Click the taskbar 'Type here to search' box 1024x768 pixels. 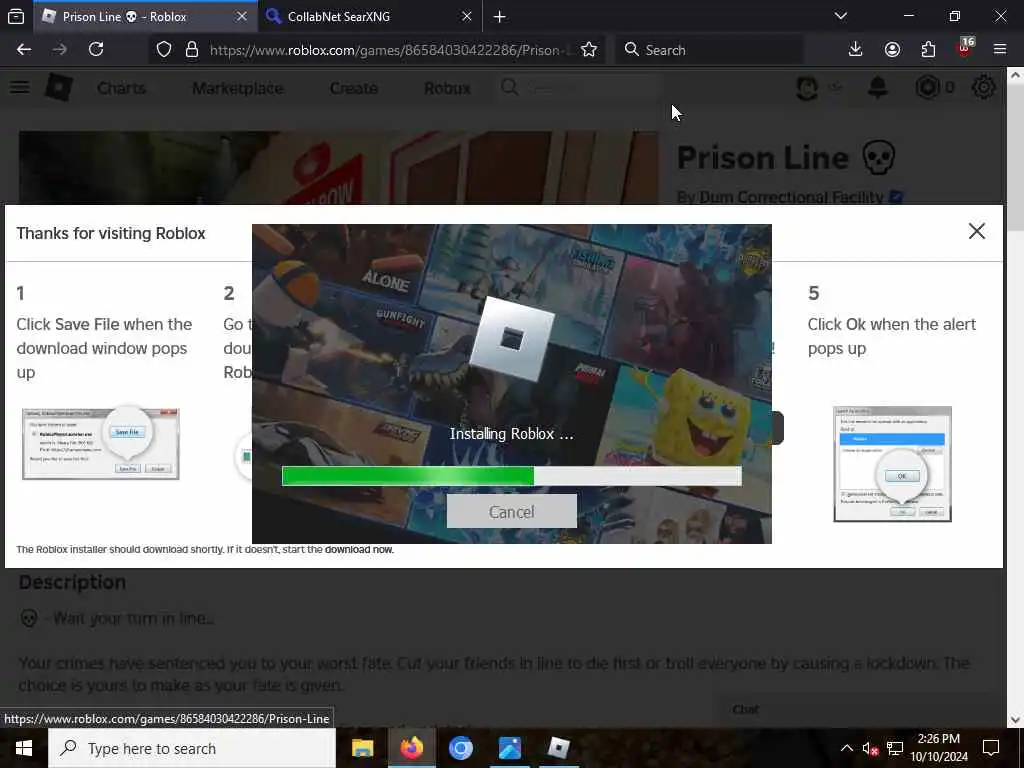click(x=192, y=748)
